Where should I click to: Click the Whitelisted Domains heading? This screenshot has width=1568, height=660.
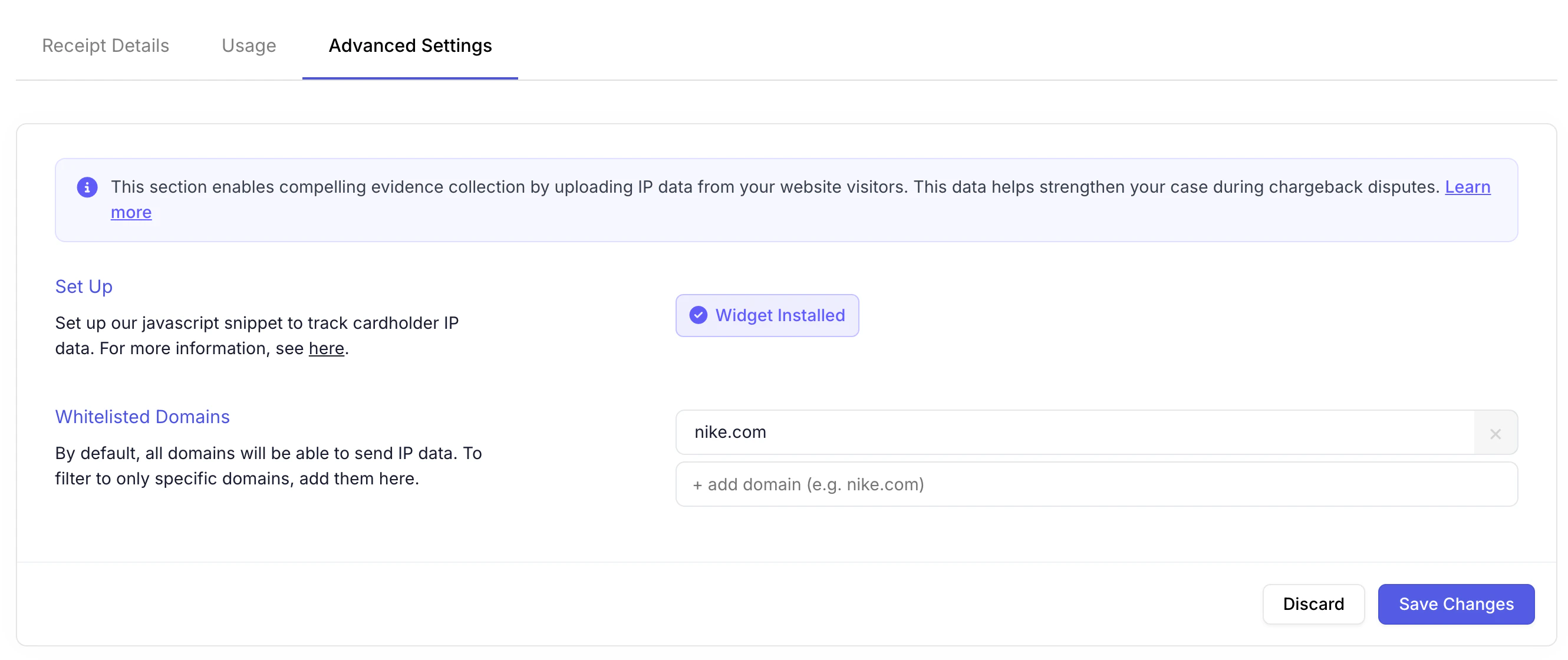tap(143, 417)
